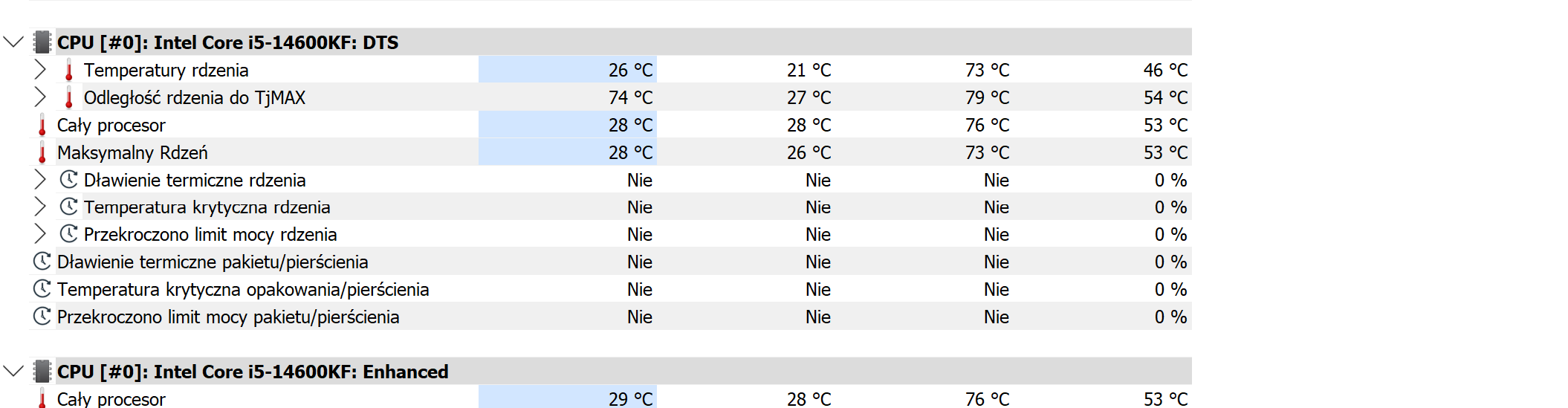The image size is (1568, 408).
Task: Expand Dławienie termiczne rdzenia row
Action: coord(40,180)
